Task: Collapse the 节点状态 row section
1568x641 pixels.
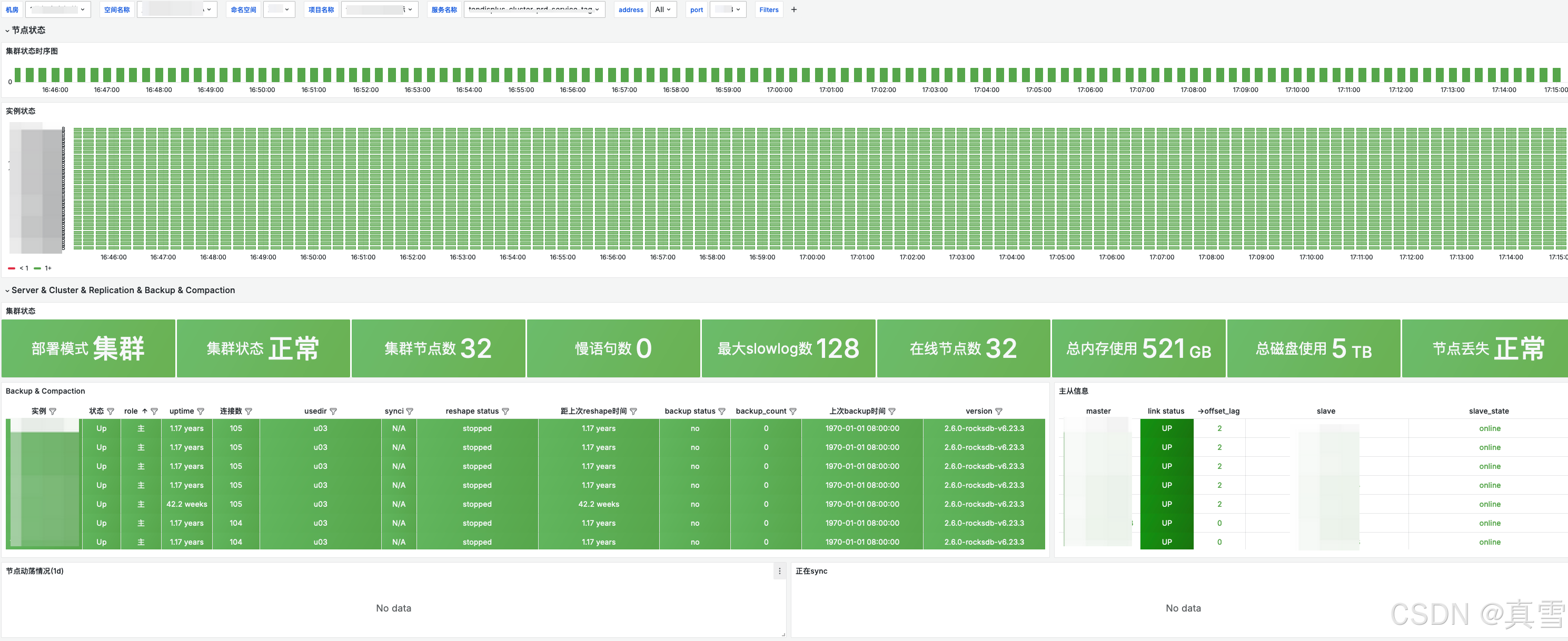Action: point(24,30)
